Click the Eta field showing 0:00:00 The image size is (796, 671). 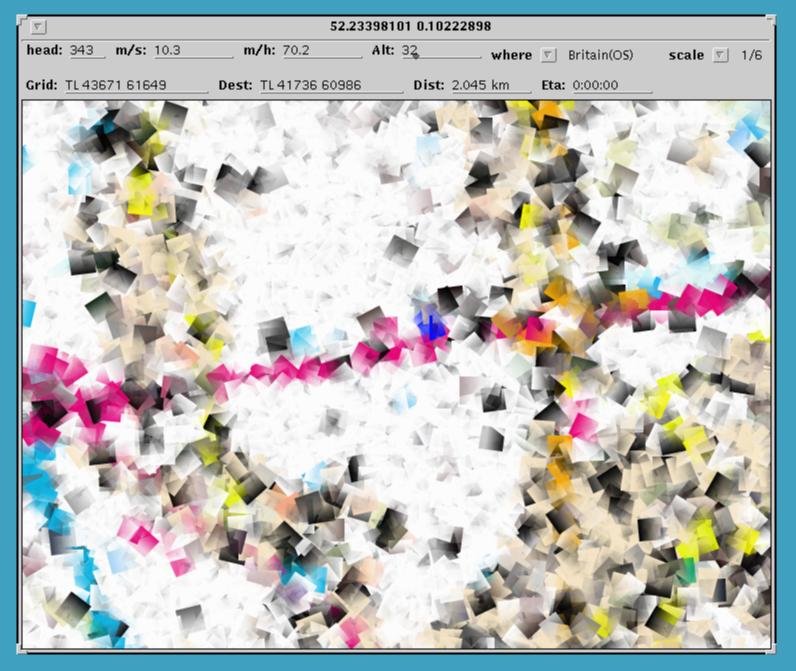click(612, 85)
